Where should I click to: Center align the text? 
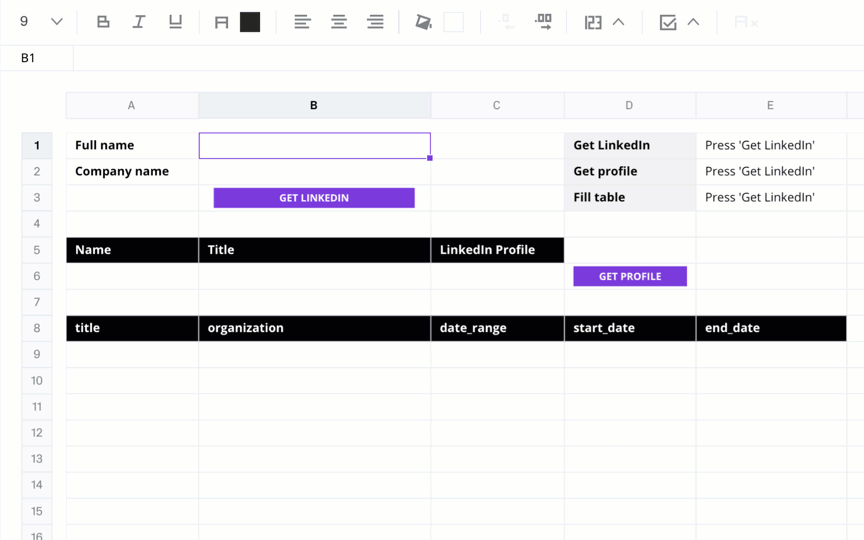coord(339,22)
